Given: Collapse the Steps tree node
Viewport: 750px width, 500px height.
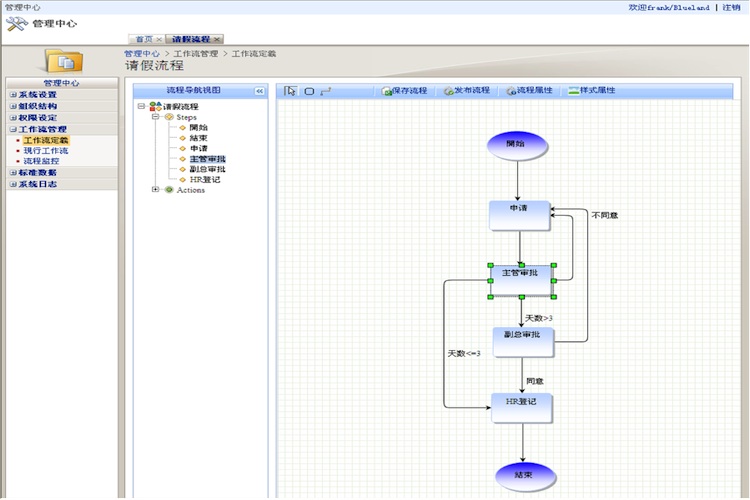Looking at the screenshot, I should [x=155, y=117].
